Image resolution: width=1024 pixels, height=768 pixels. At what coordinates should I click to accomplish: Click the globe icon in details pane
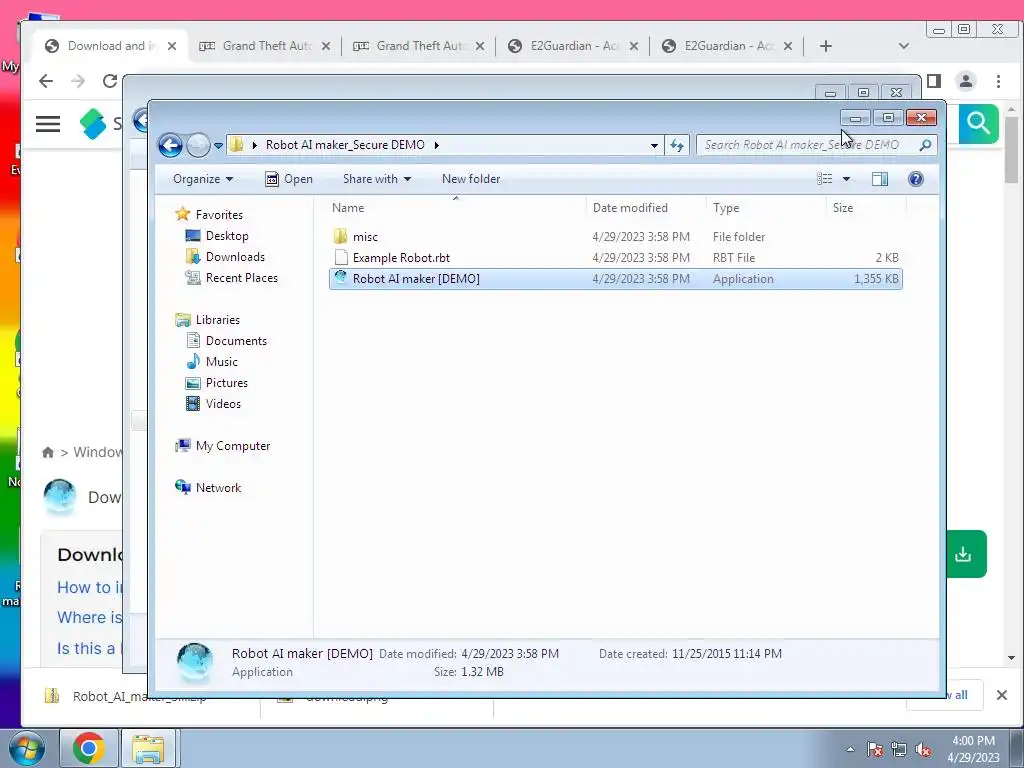(x=195, y=662)
